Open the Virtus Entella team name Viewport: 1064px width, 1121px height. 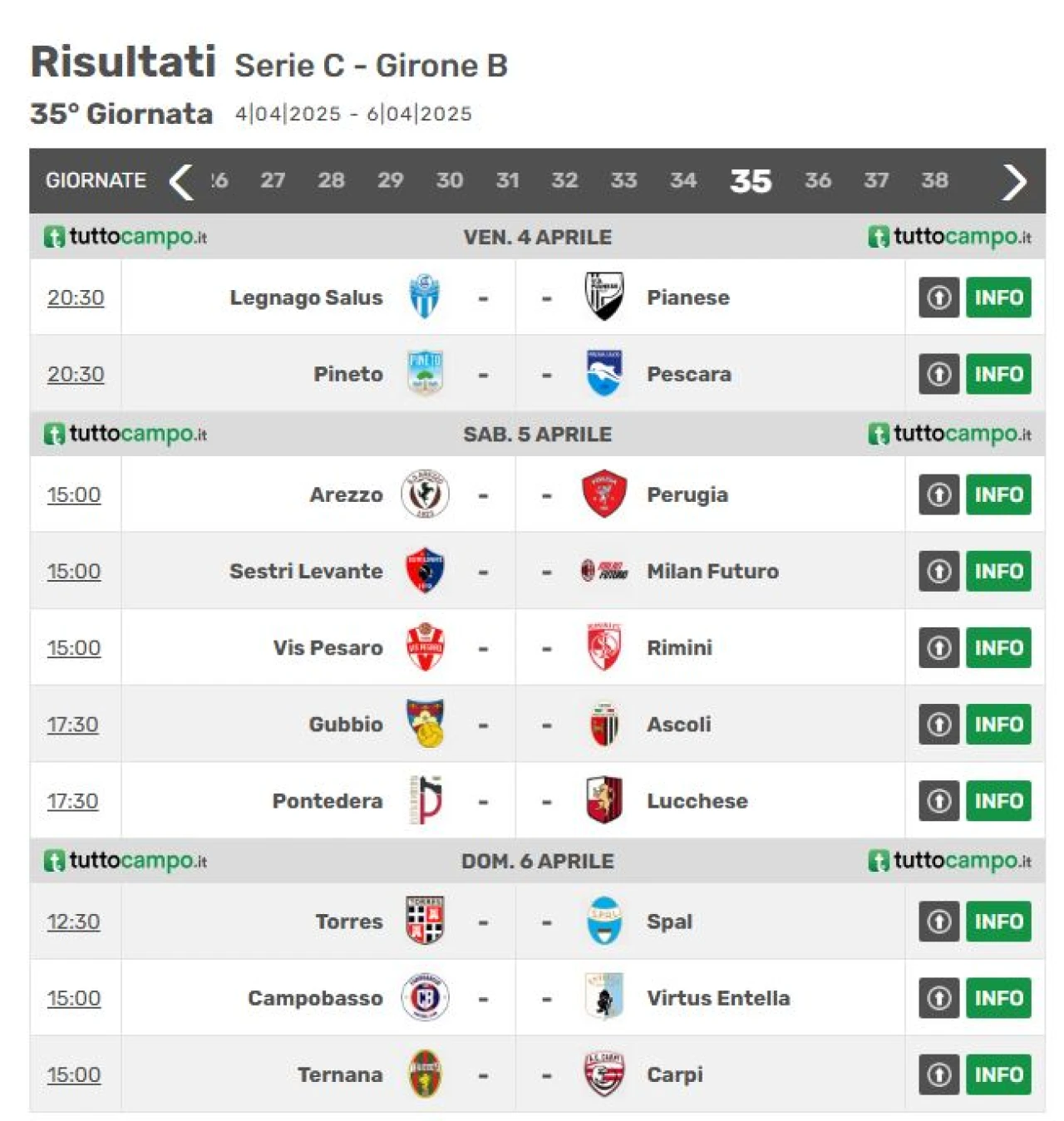pos(718,998)
